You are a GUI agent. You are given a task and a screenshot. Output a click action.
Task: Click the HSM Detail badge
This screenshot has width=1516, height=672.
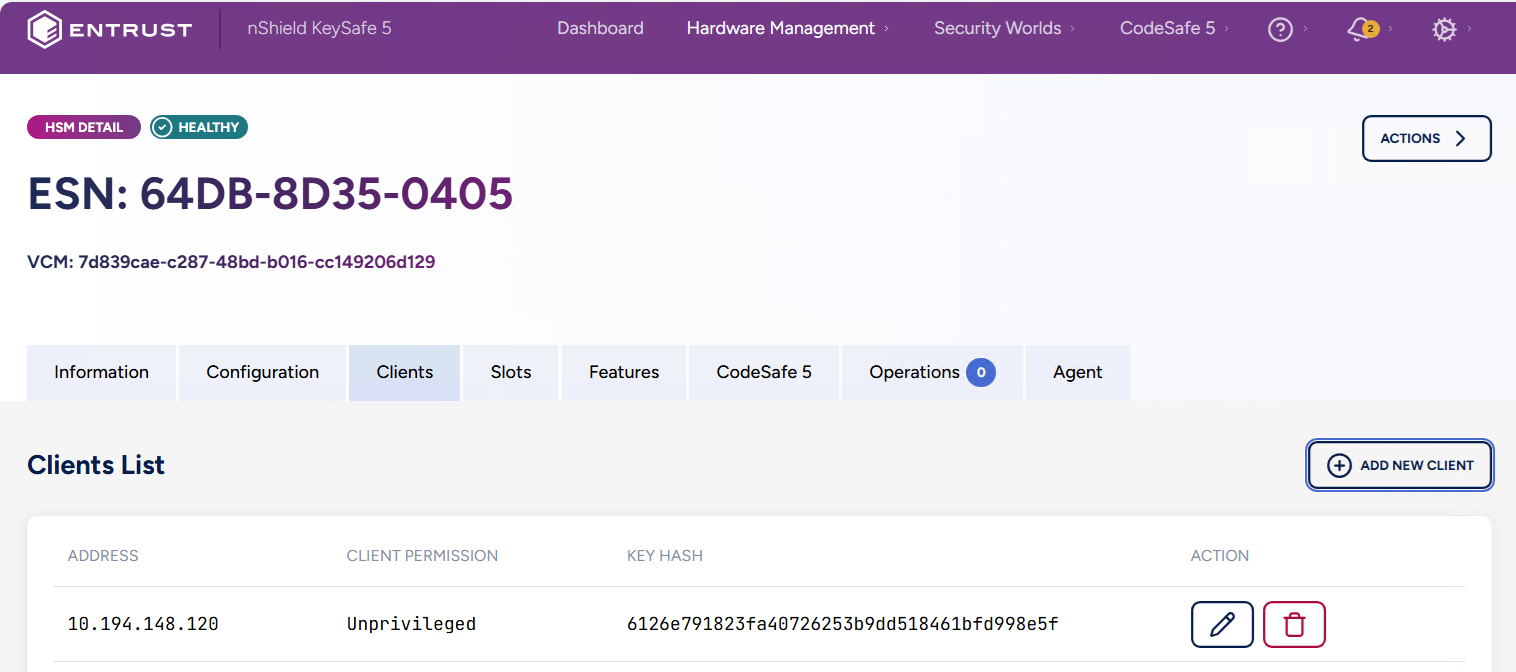(x=84, y=127)
